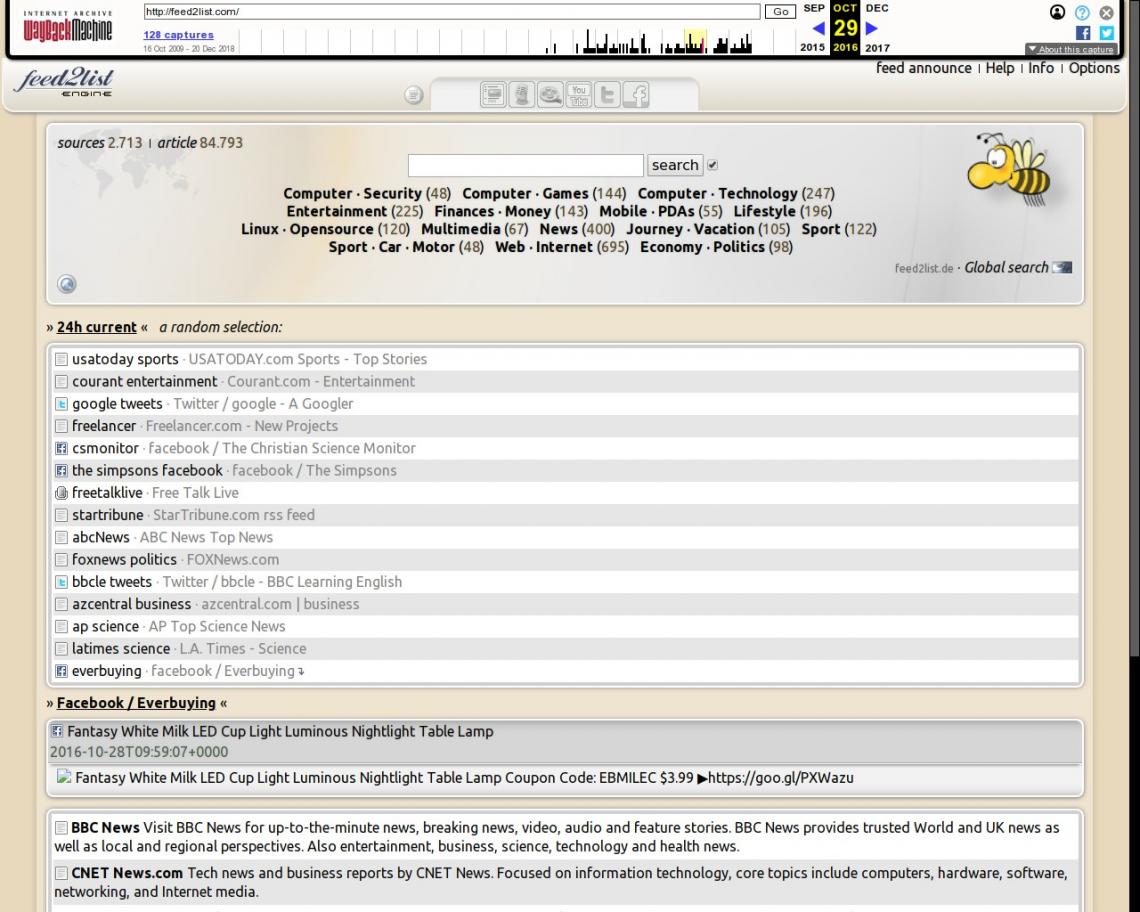Open the Computer · Security category
Viewport: 1140px width, 912px height.
(352, 193)
